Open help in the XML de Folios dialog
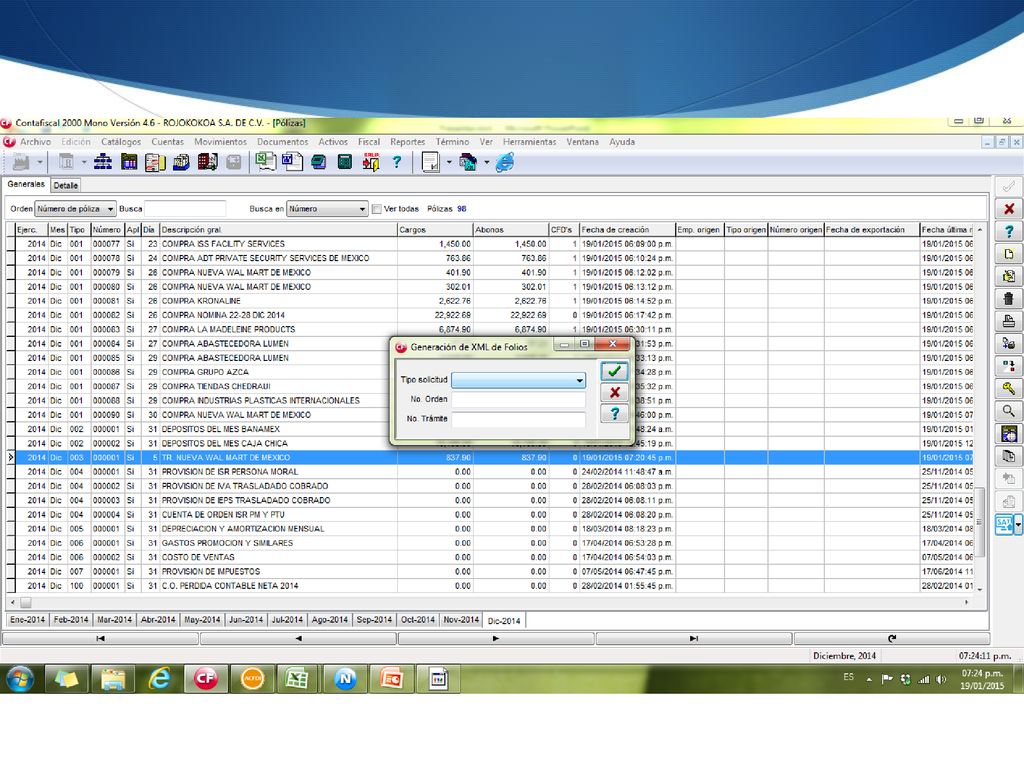Screen dimensions: 1024x768 coord(614,413)
